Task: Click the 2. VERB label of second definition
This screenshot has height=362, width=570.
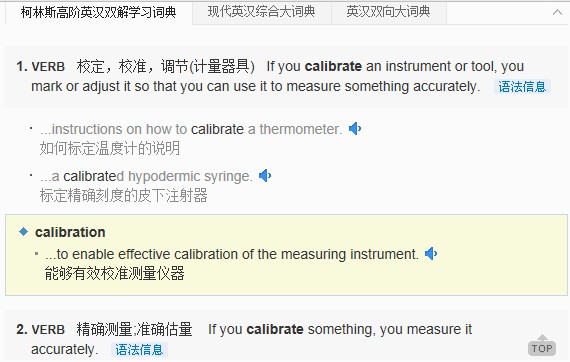Action: pyautogui.click(x=40, y=330)
